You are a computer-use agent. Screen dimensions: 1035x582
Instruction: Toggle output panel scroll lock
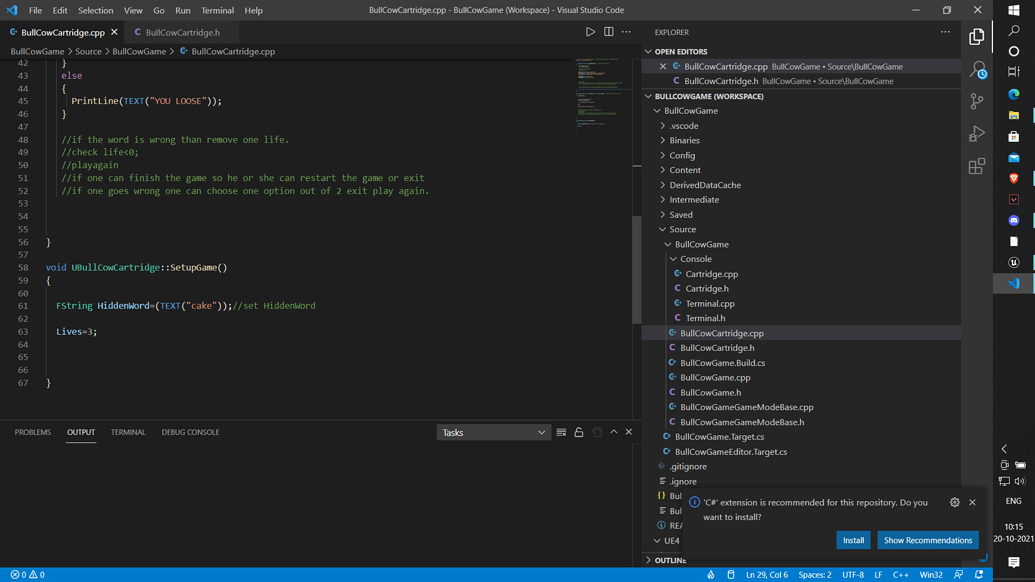point(579,432)
